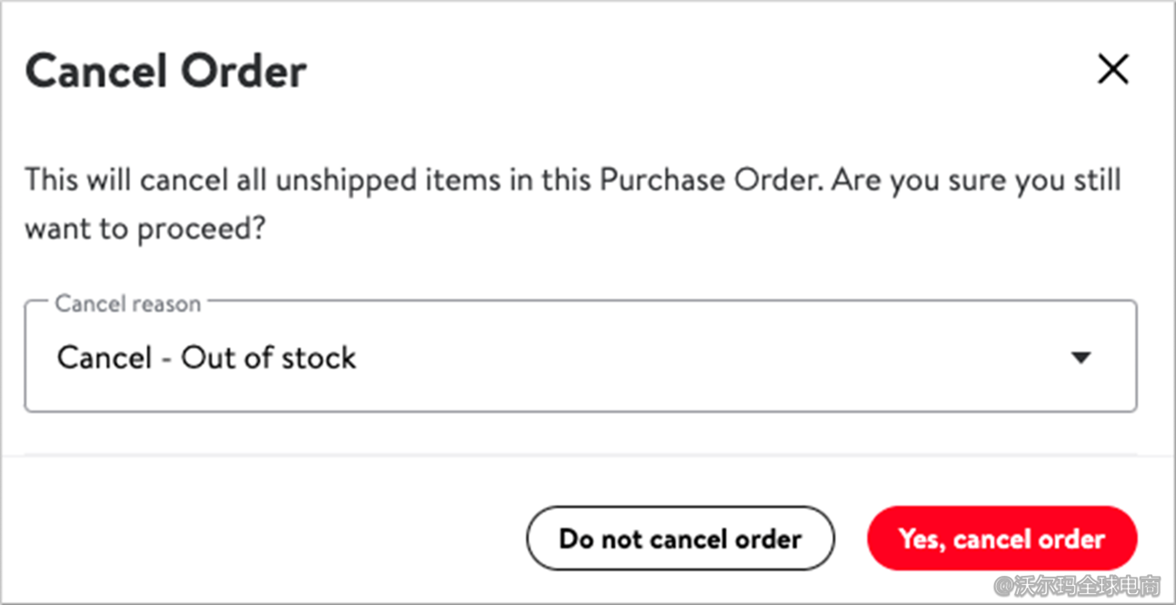Click the X icon at dialog corner
This screenshot has height=605, width=1176.
click(1113, 70)
